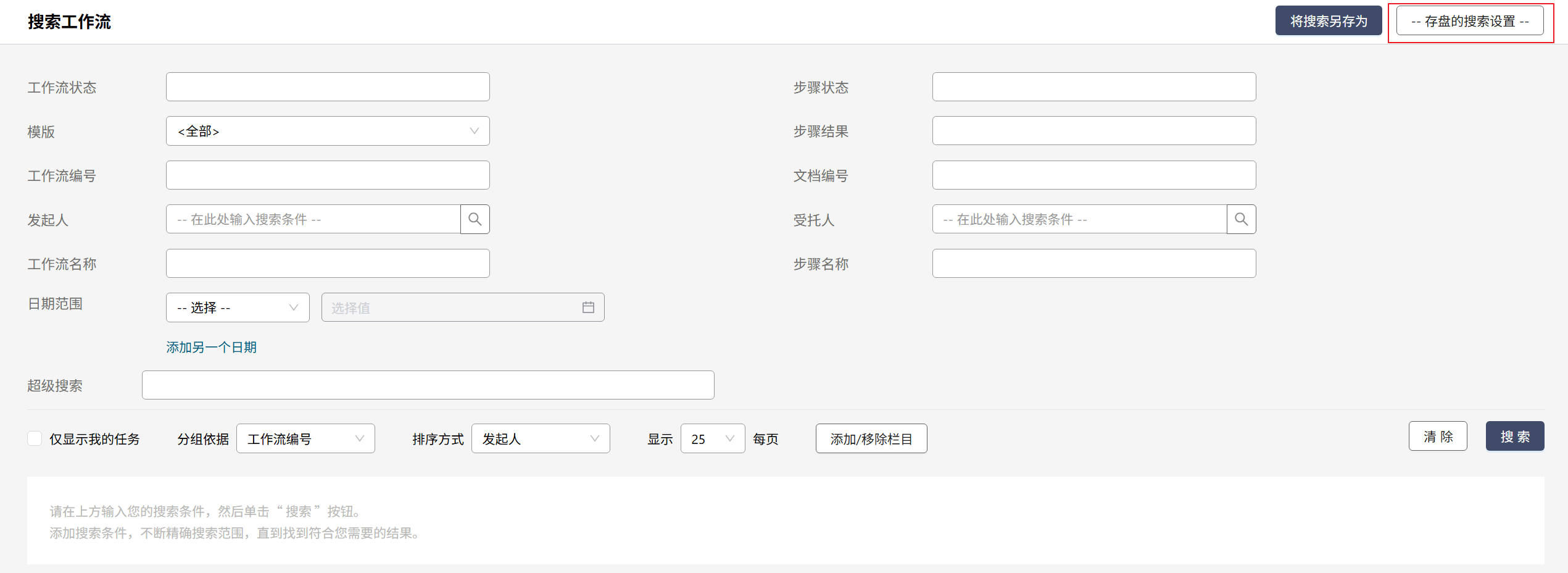Screen dimensions: 1568x573
Task: Click the 清除 button
Action: click(1437, 437)
